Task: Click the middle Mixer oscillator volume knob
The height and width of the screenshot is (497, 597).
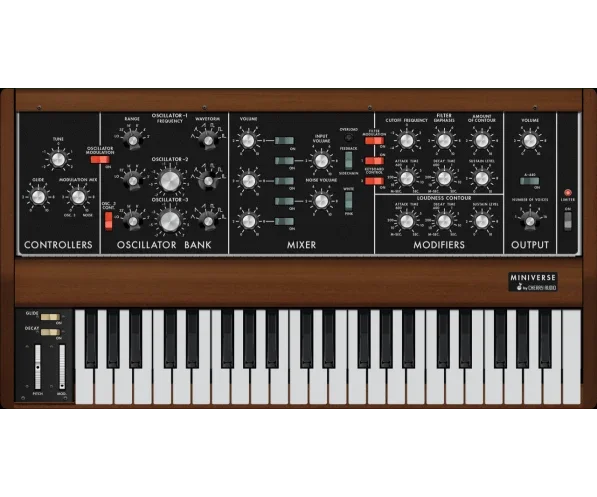Action: click(x=248, y=181)
